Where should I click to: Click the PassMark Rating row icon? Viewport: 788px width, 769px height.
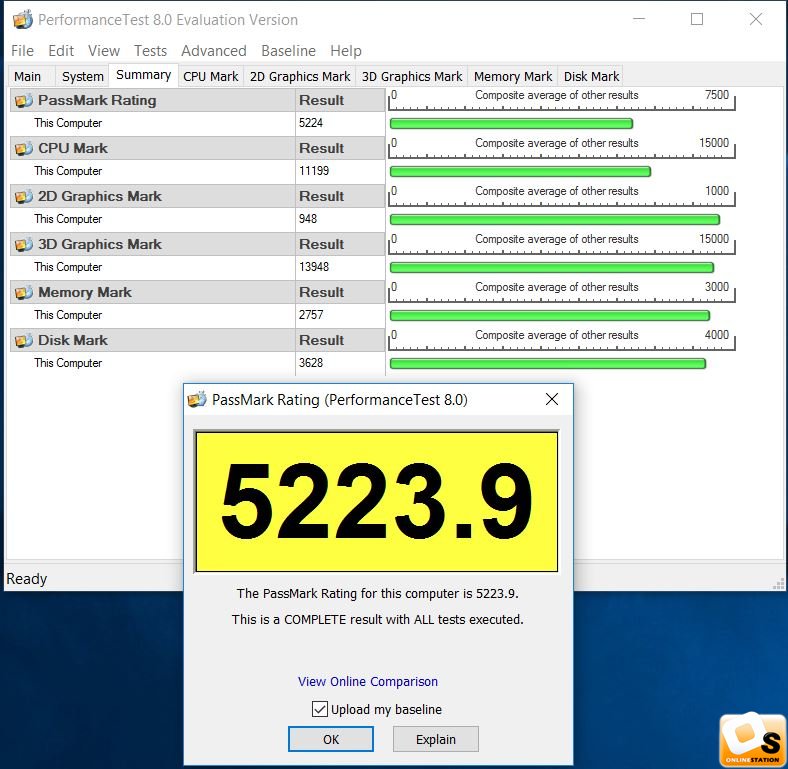[x=23, y=101]
